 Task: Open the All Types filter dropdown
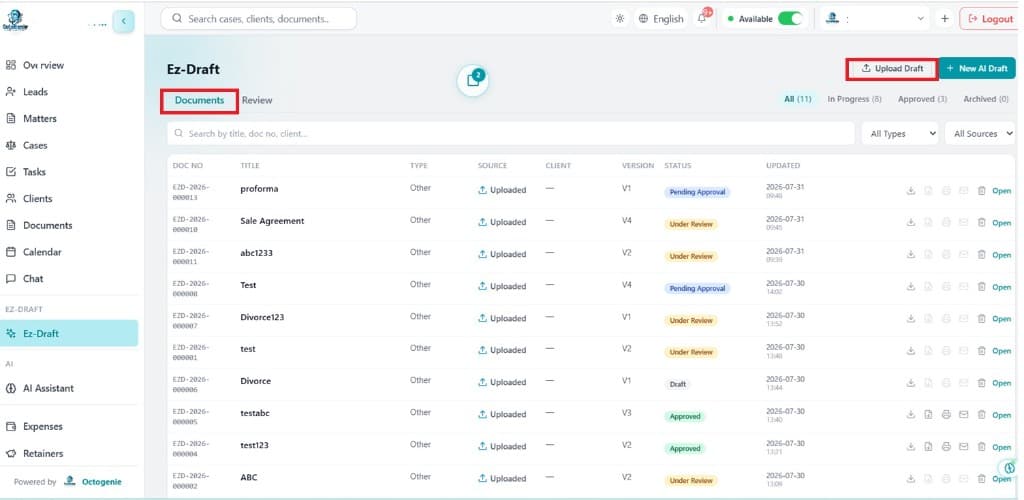click(900, 133)
